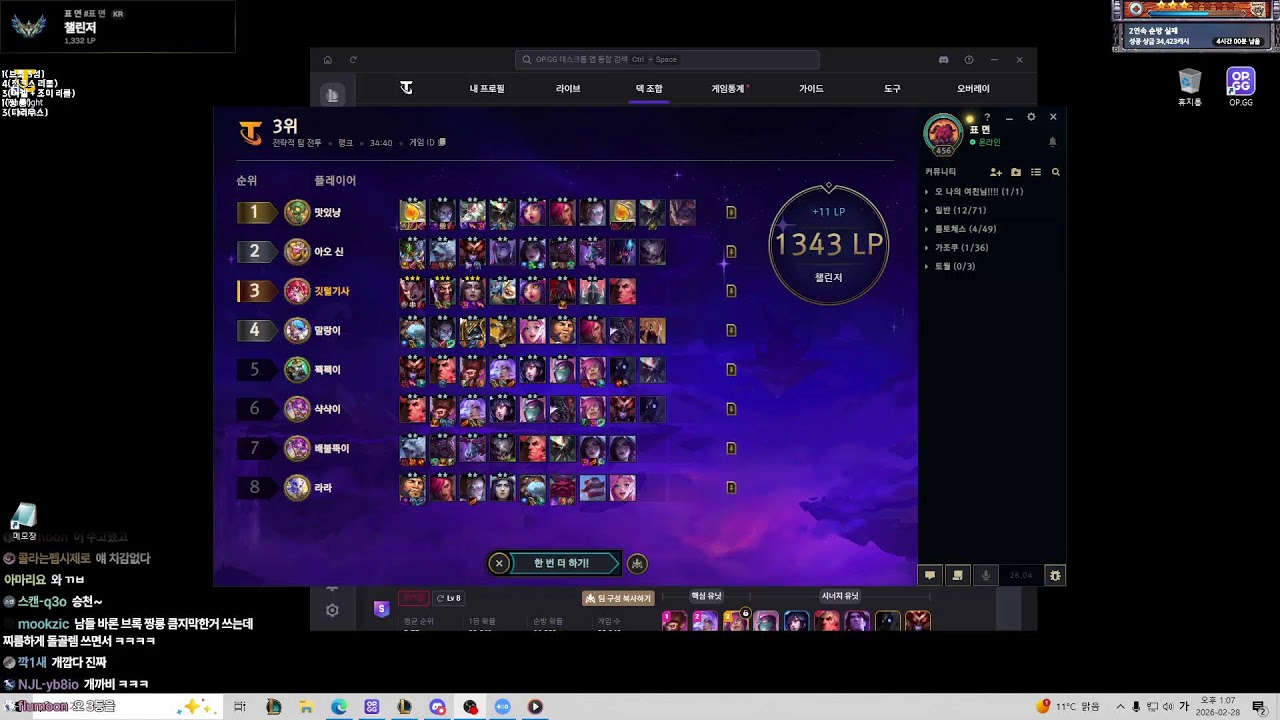Click the OP.GG refresh icon

pyautogui.click(x=353, y=60)
